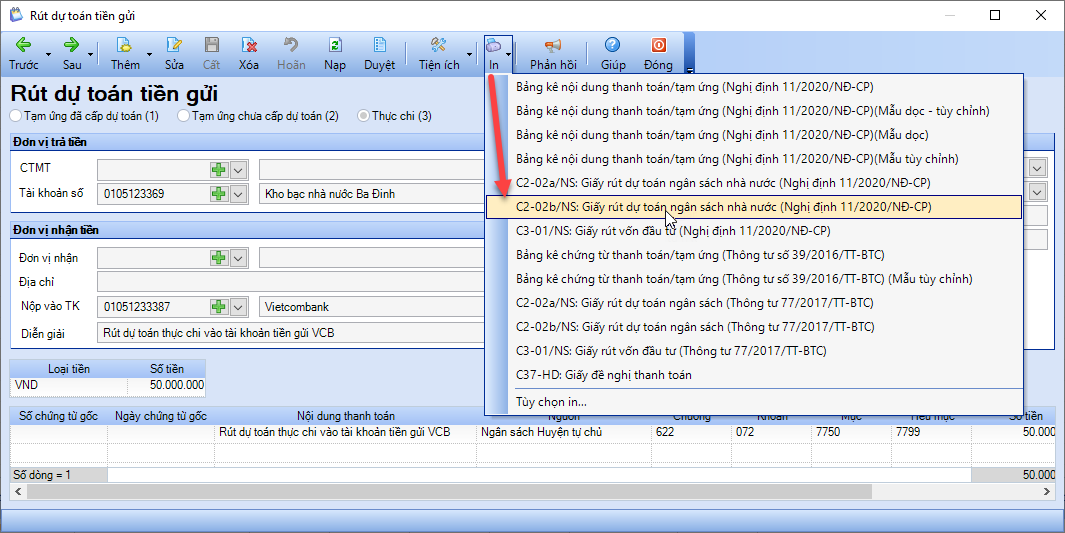Click the Sửa edit icon
Image resolution: width=1065 pixels, height=533 pixels.
click(175, 45)
